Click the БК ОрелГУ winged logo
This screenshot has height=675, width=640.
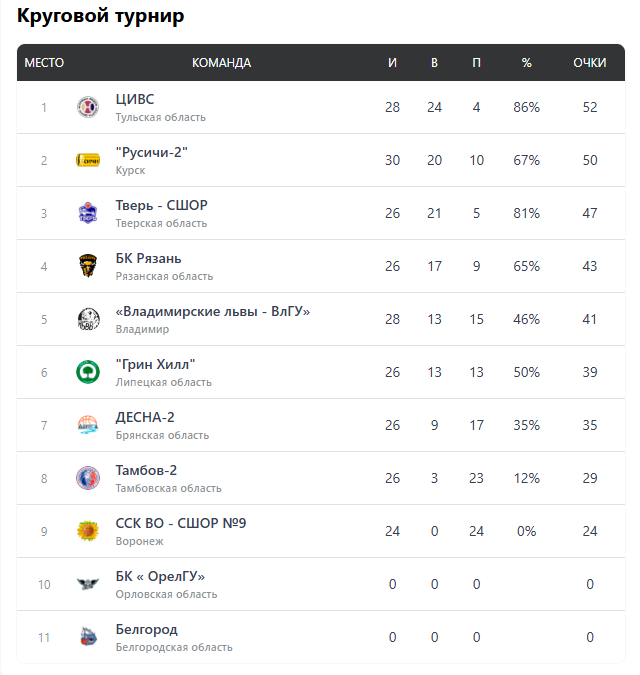[88, 584]
